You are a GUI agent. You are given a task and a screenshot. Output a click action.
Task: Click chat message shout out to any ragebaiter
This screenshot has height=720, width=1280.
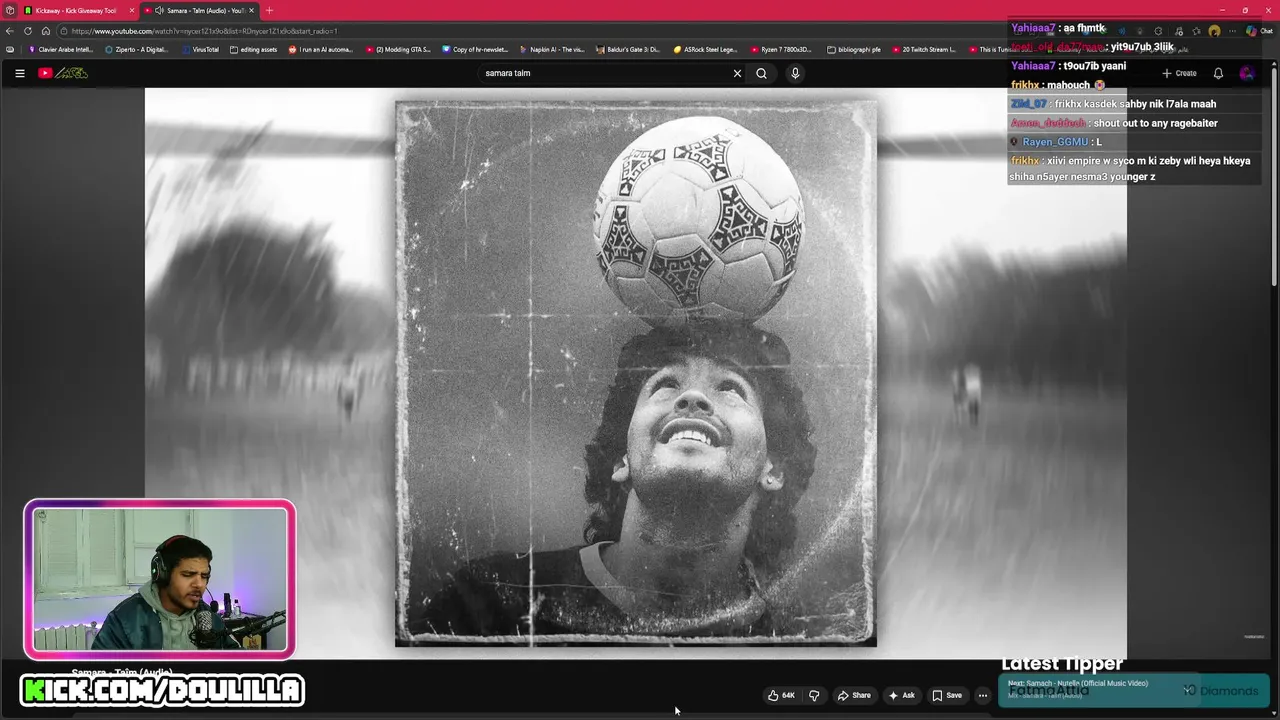(1155, 123)
